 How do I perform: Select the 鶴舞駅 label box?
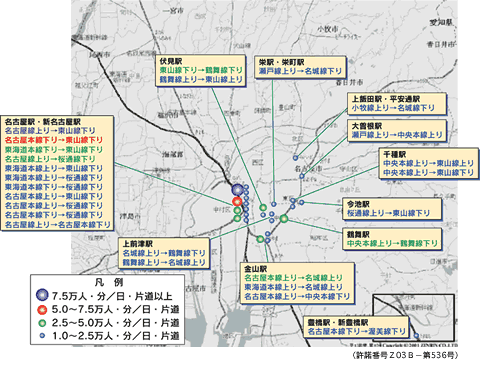(x=392, y=239)
